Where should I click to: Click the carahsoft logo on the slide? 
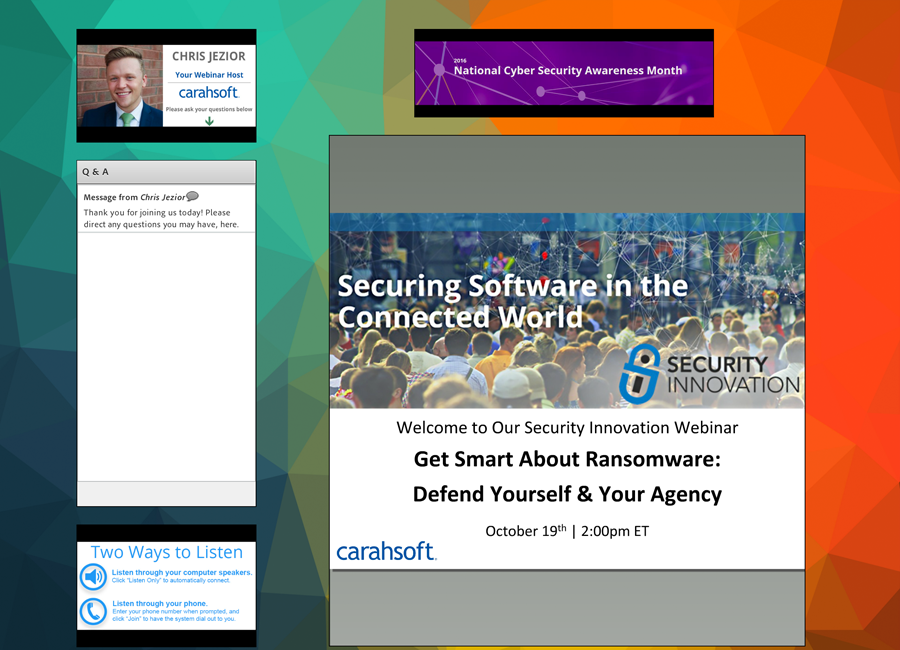click(386, 551)
